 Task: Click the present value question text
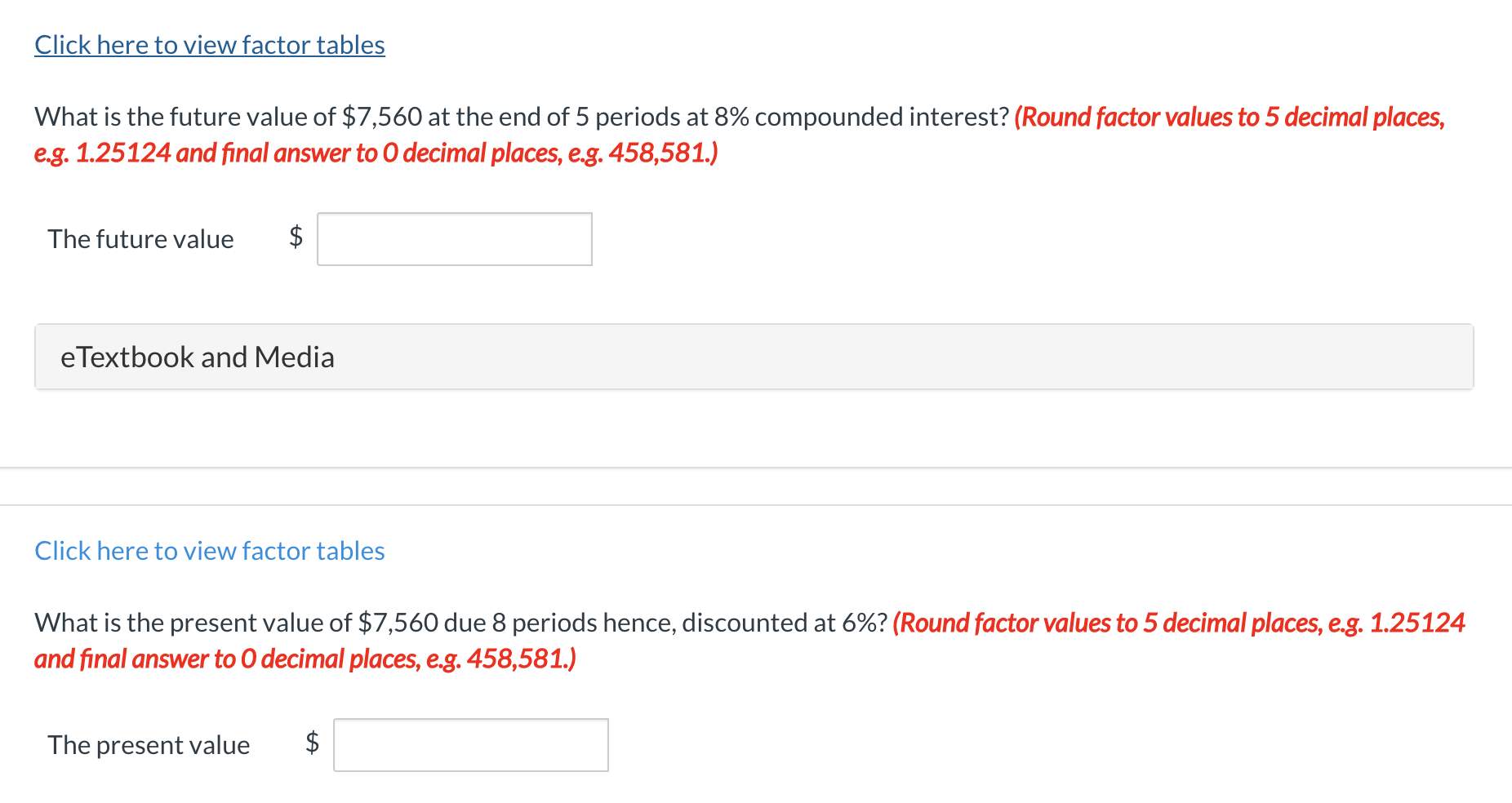coord(457,622)
